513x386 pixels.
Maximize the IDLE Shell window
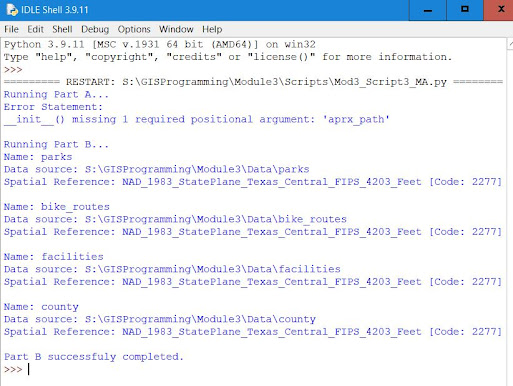[x=465, y=10]
